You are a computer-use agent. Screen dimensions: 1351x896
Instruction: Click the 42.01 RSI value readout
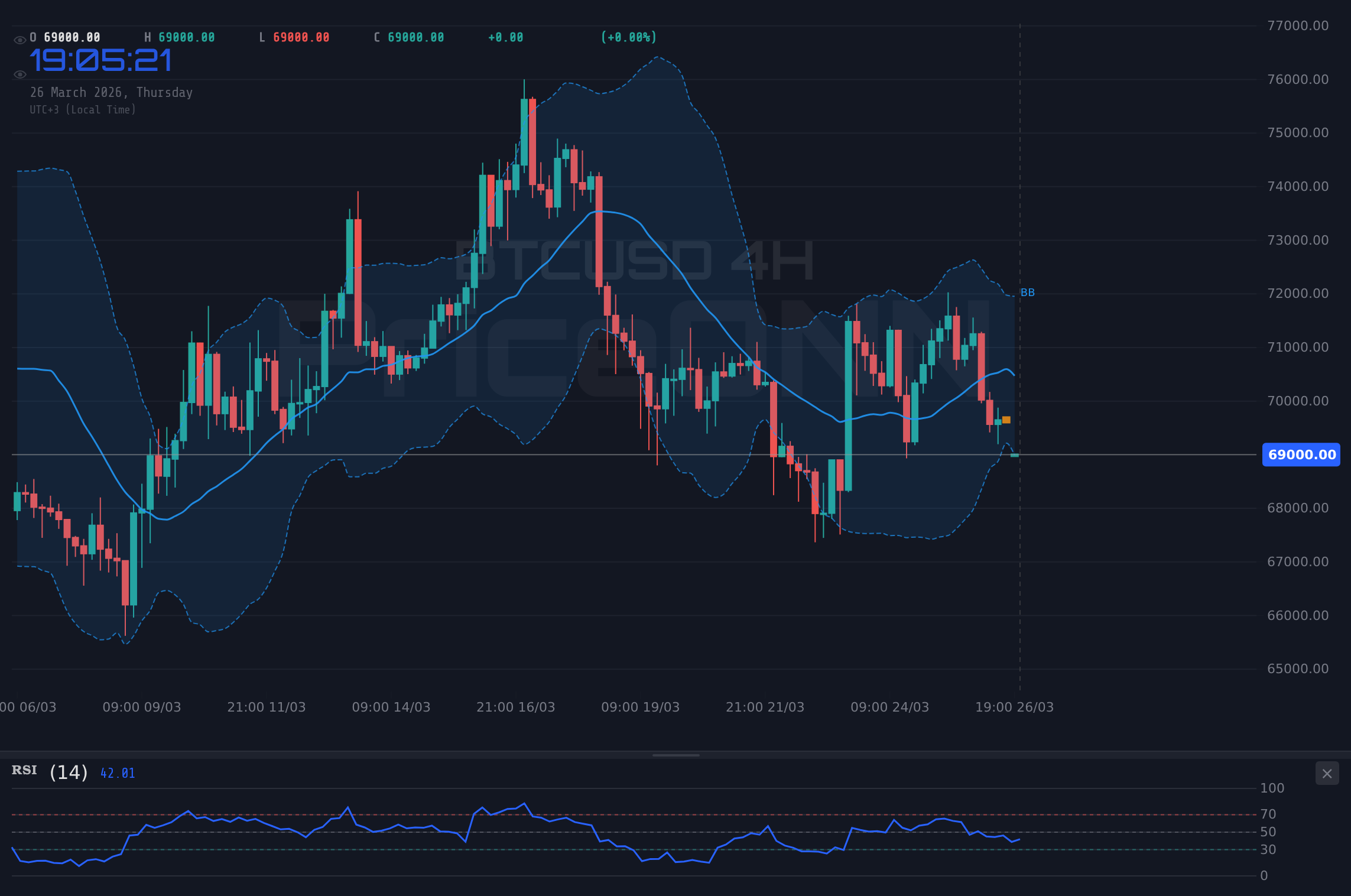(x=117, y=772)
